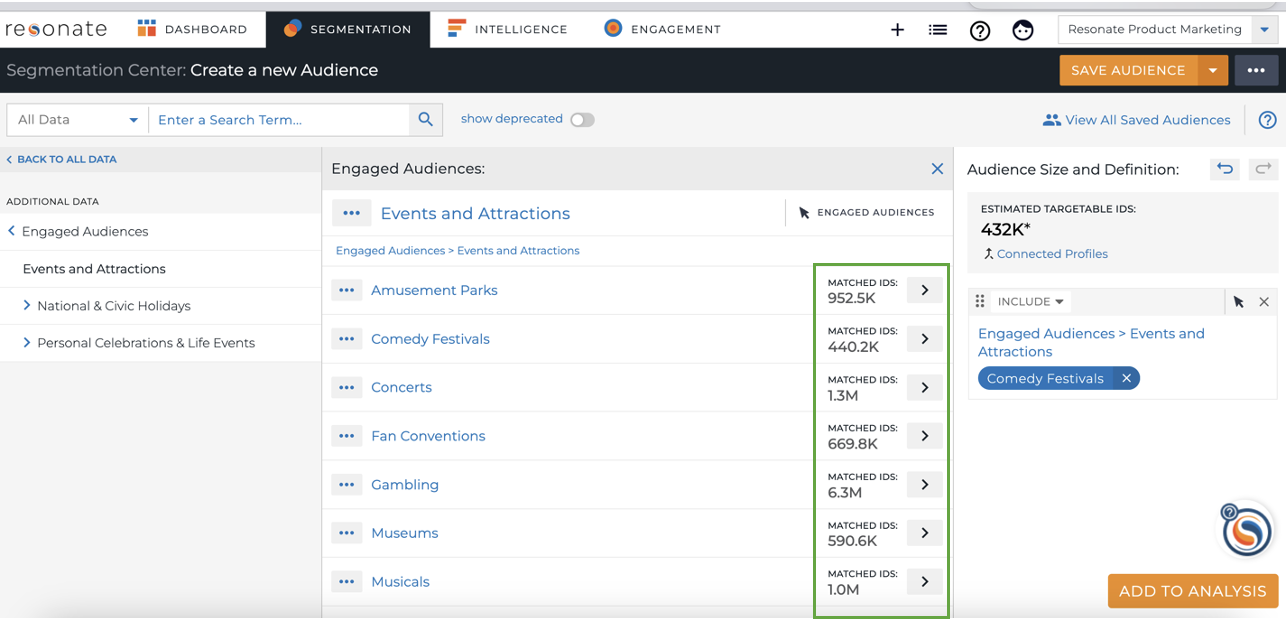Expand Museums arrow button
This screenshot has height=620, width=1286.
pos(925,533)
